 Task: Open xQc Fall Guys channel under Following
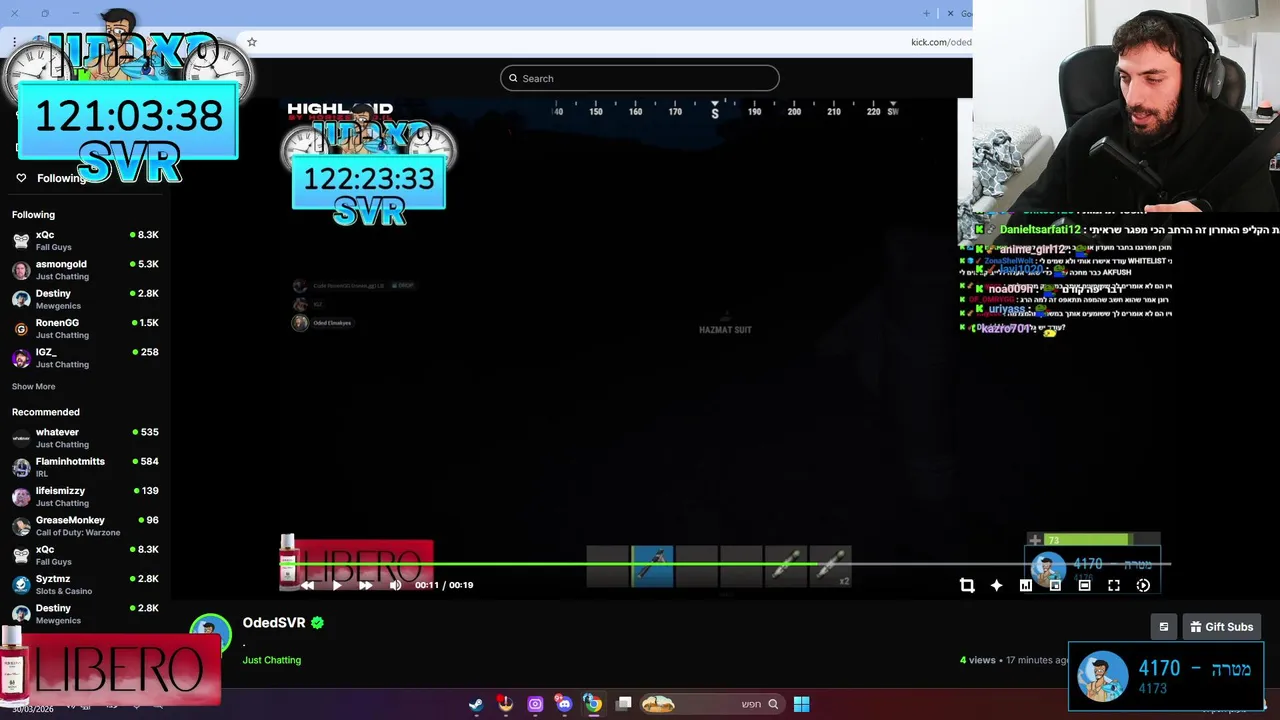coord(85,240)
